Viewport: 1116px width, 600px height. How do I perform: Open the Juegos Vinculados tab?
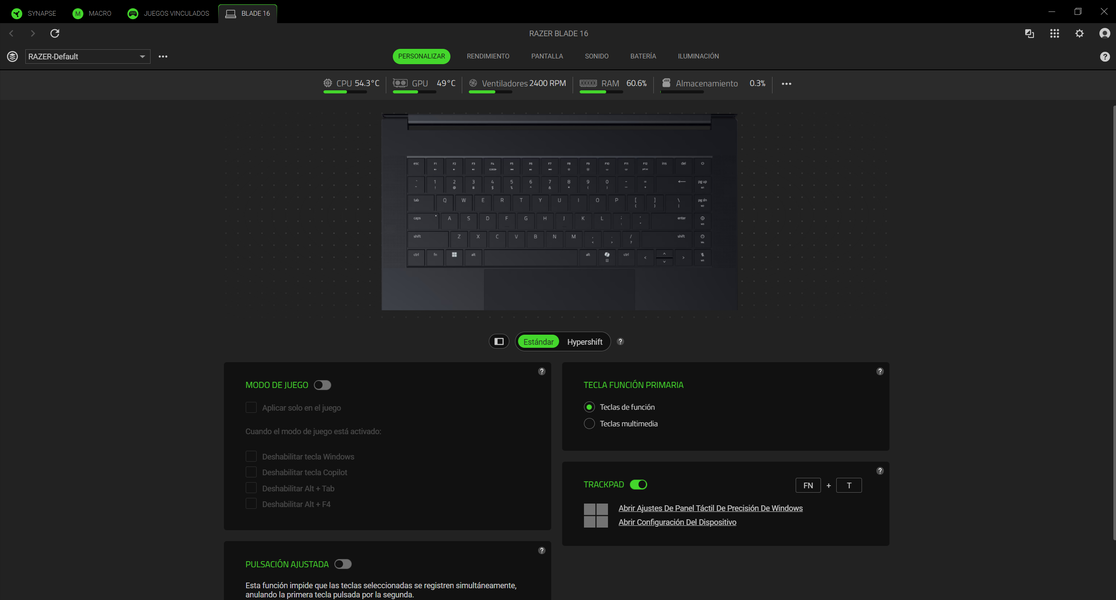point(168,14)
